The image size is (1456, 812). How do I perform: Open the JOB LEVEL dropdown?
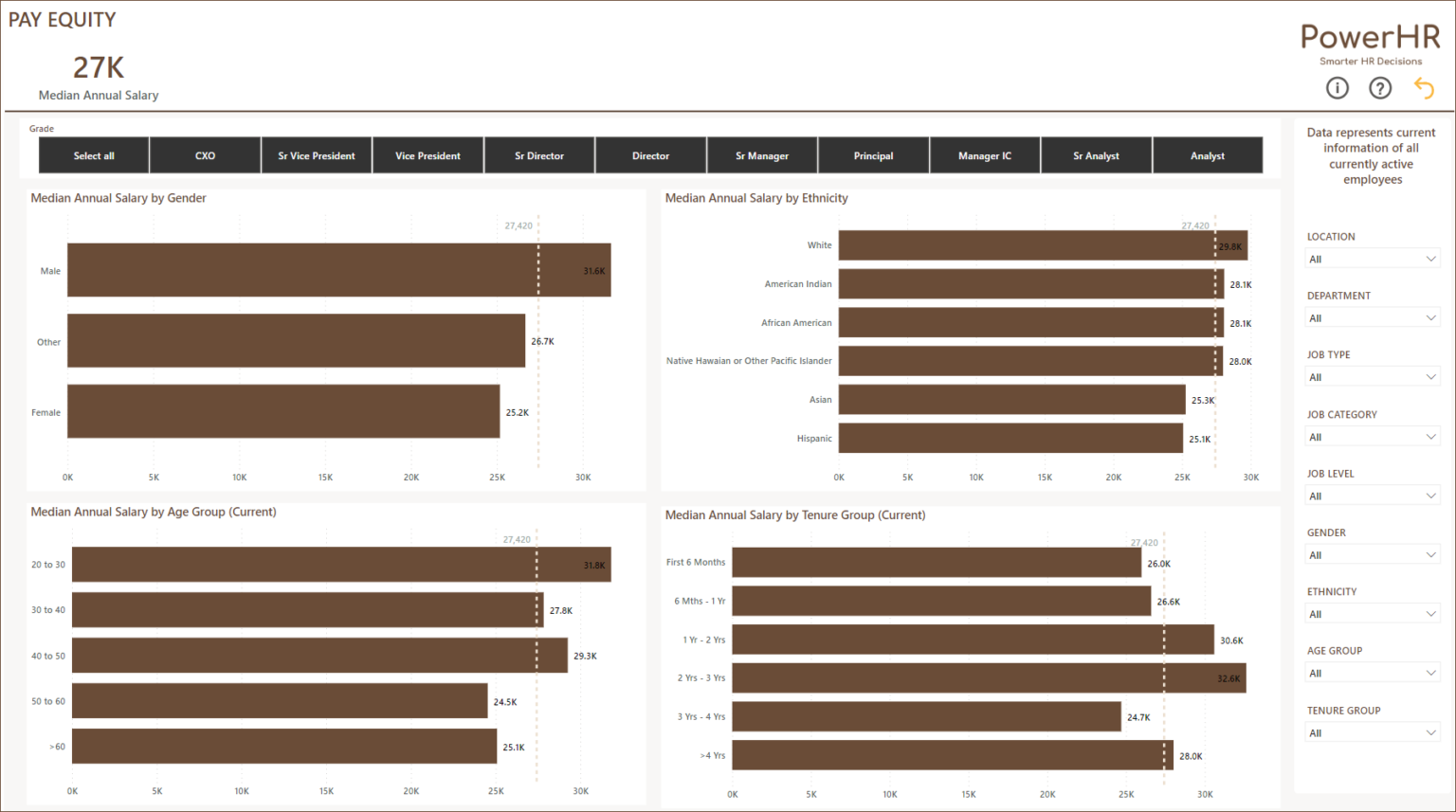(x=1372, y=495)
